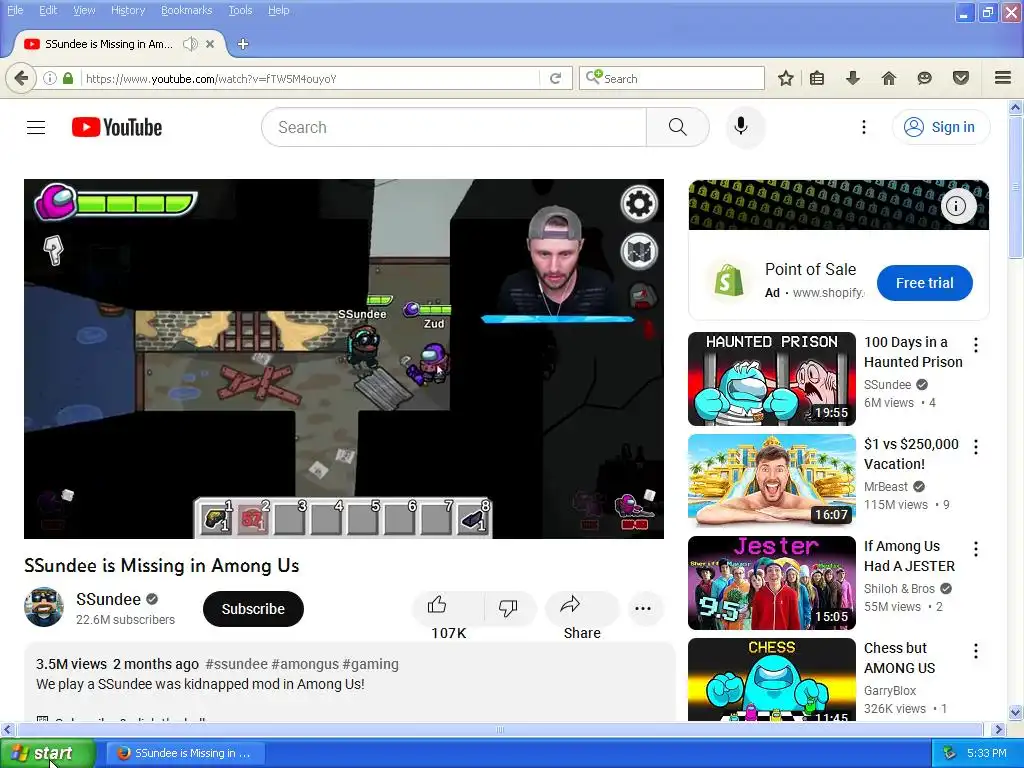
Task: Go to Firefox home page icon
Action: coord(889,78)
